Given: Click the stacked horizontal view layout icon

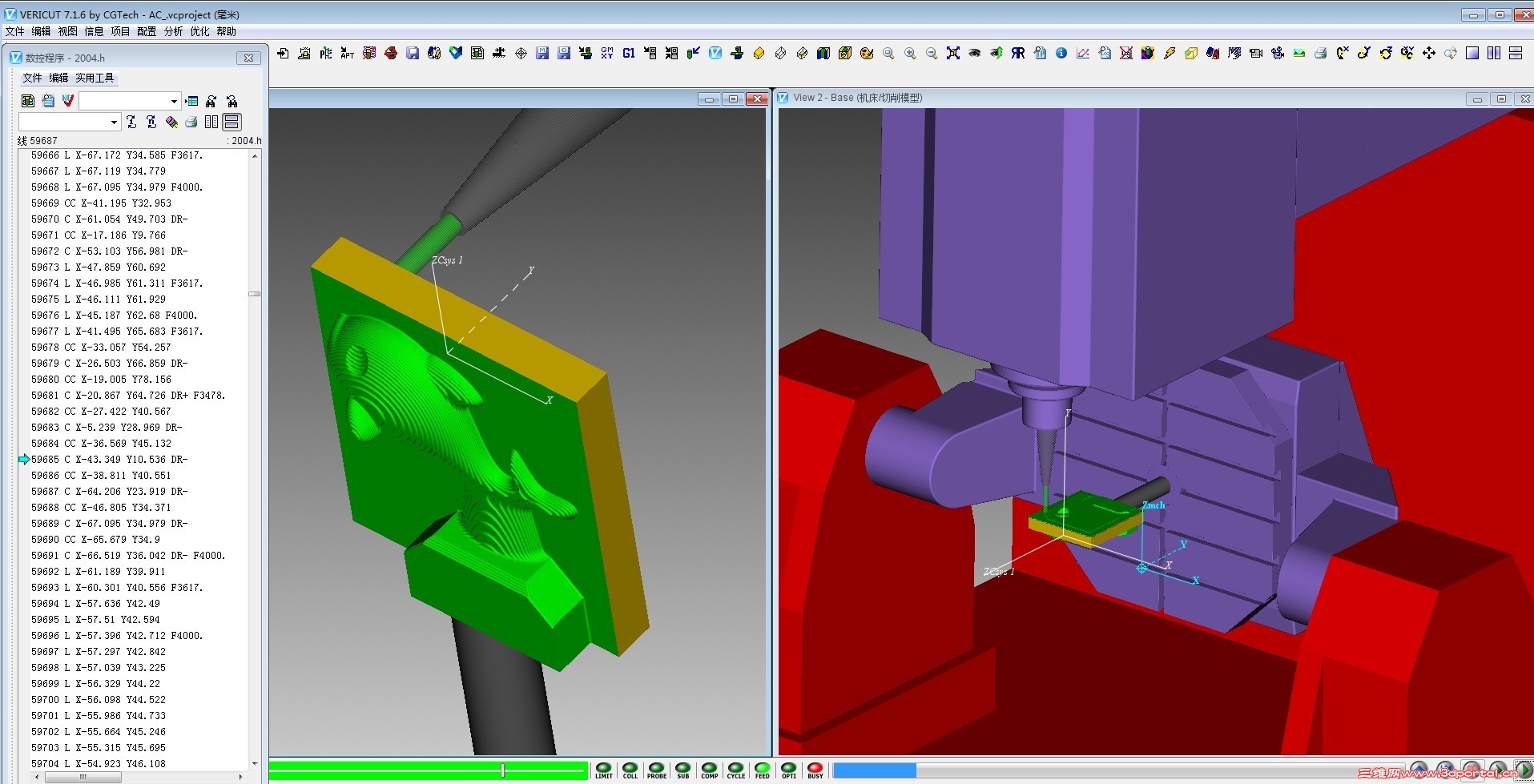Looking at the screenshot, I should [1516, 53].
